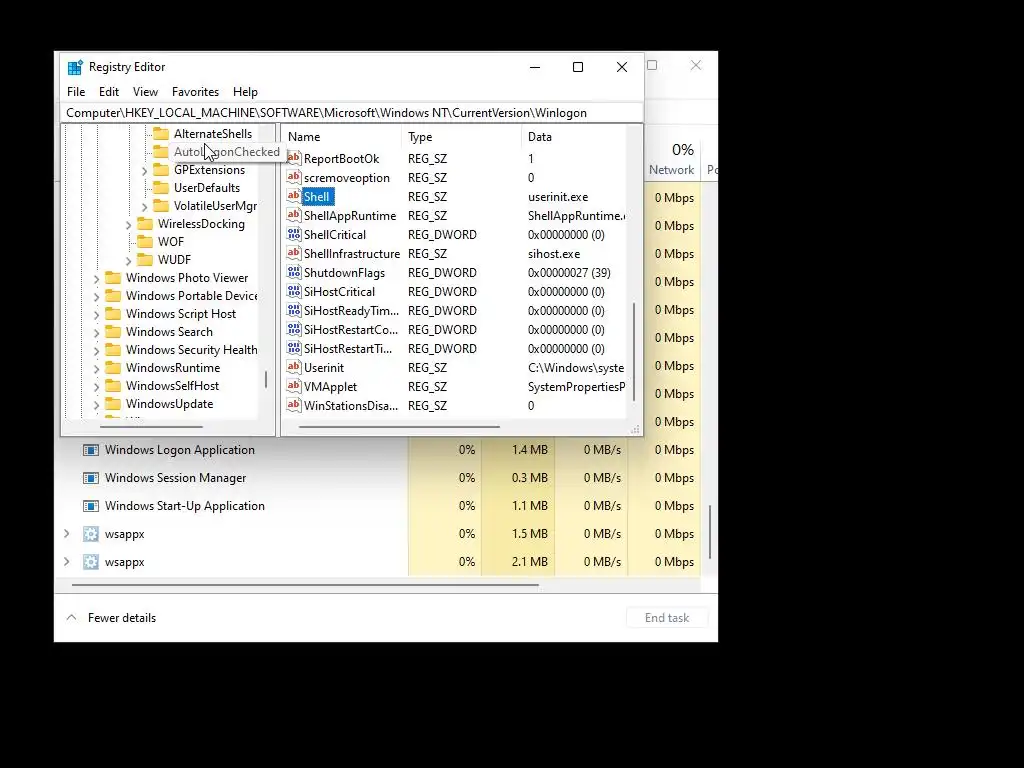Click the Registry Editor title bar icon

click(x=75, y=67)
